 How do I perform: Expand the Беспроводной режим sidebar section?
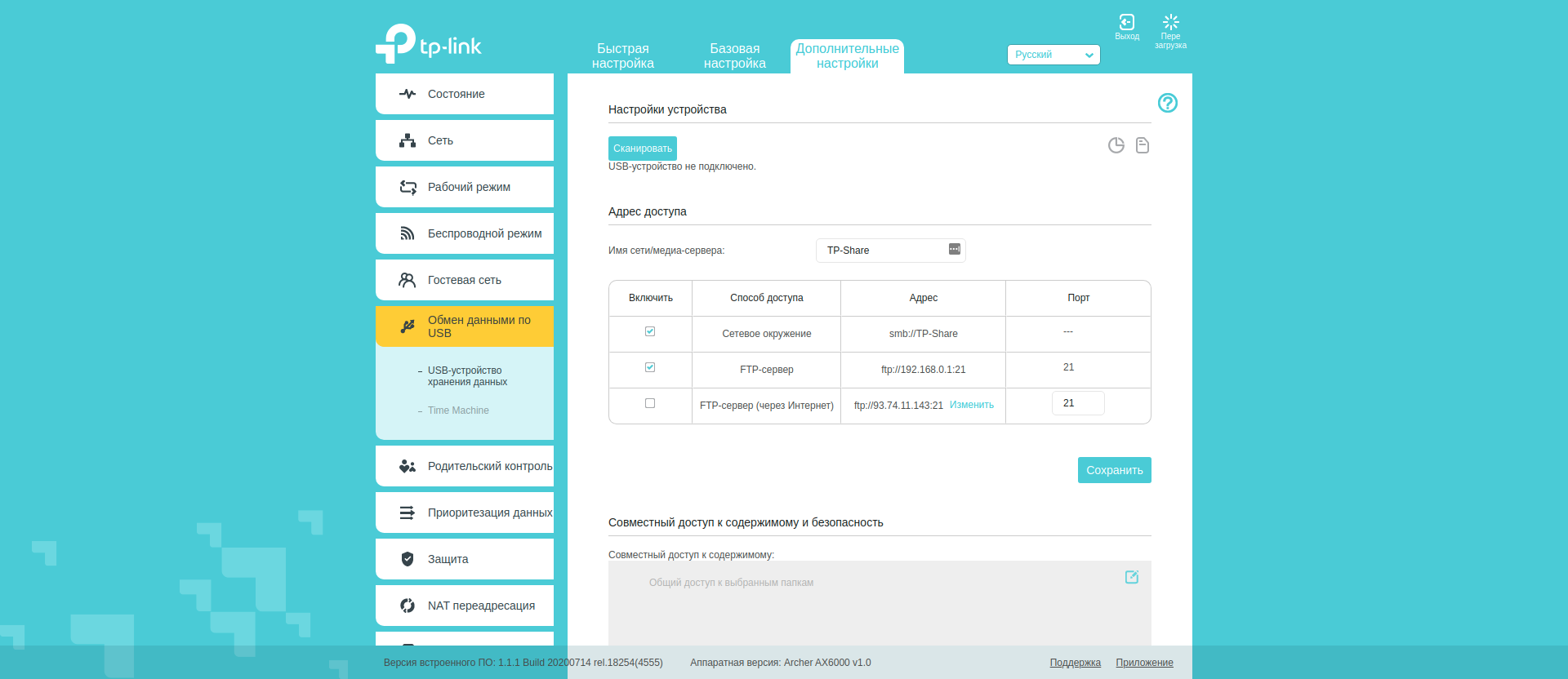coord(464,233)
